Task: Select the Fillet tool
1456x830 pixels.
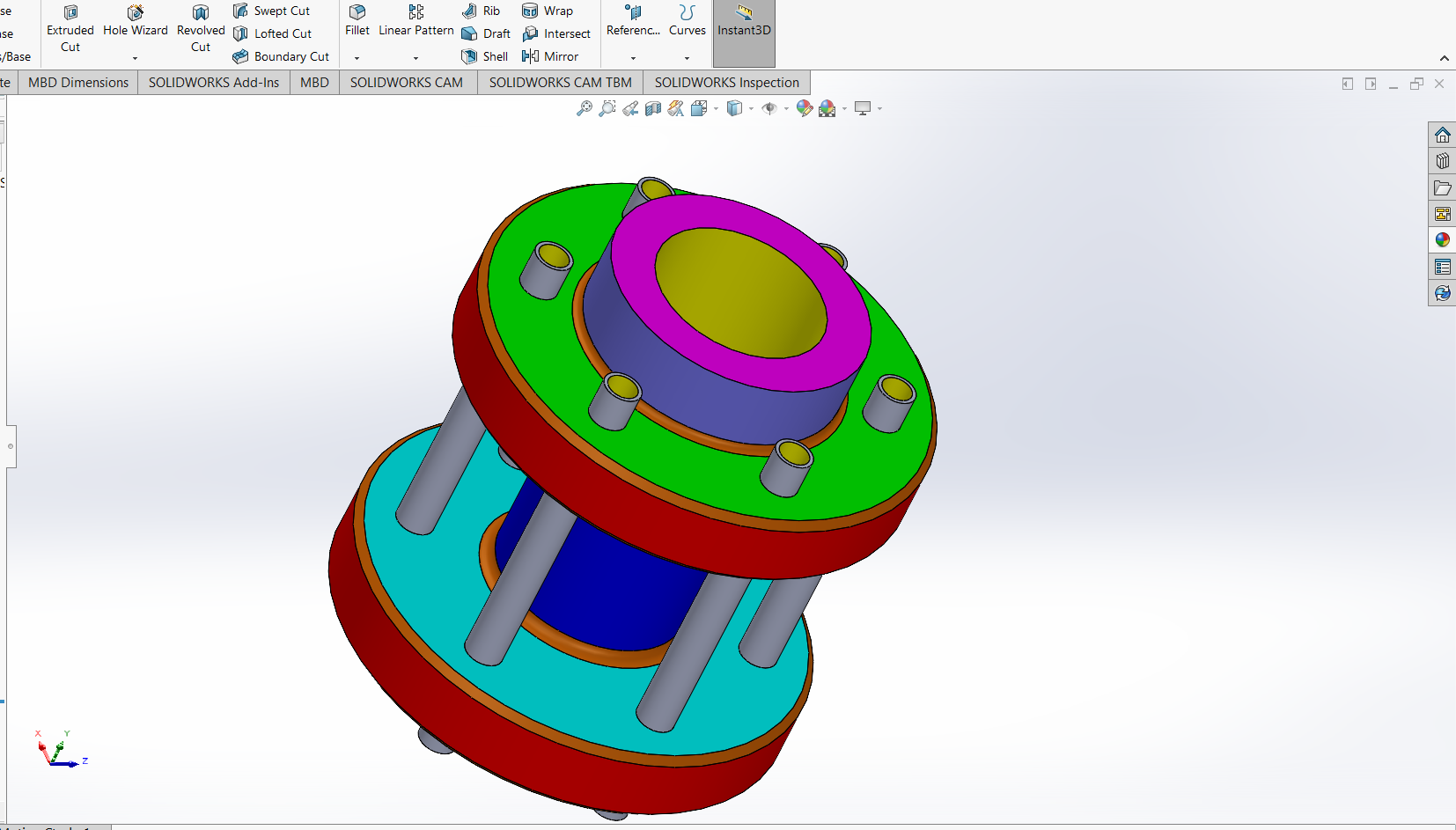Action: (x=357, y=21)
